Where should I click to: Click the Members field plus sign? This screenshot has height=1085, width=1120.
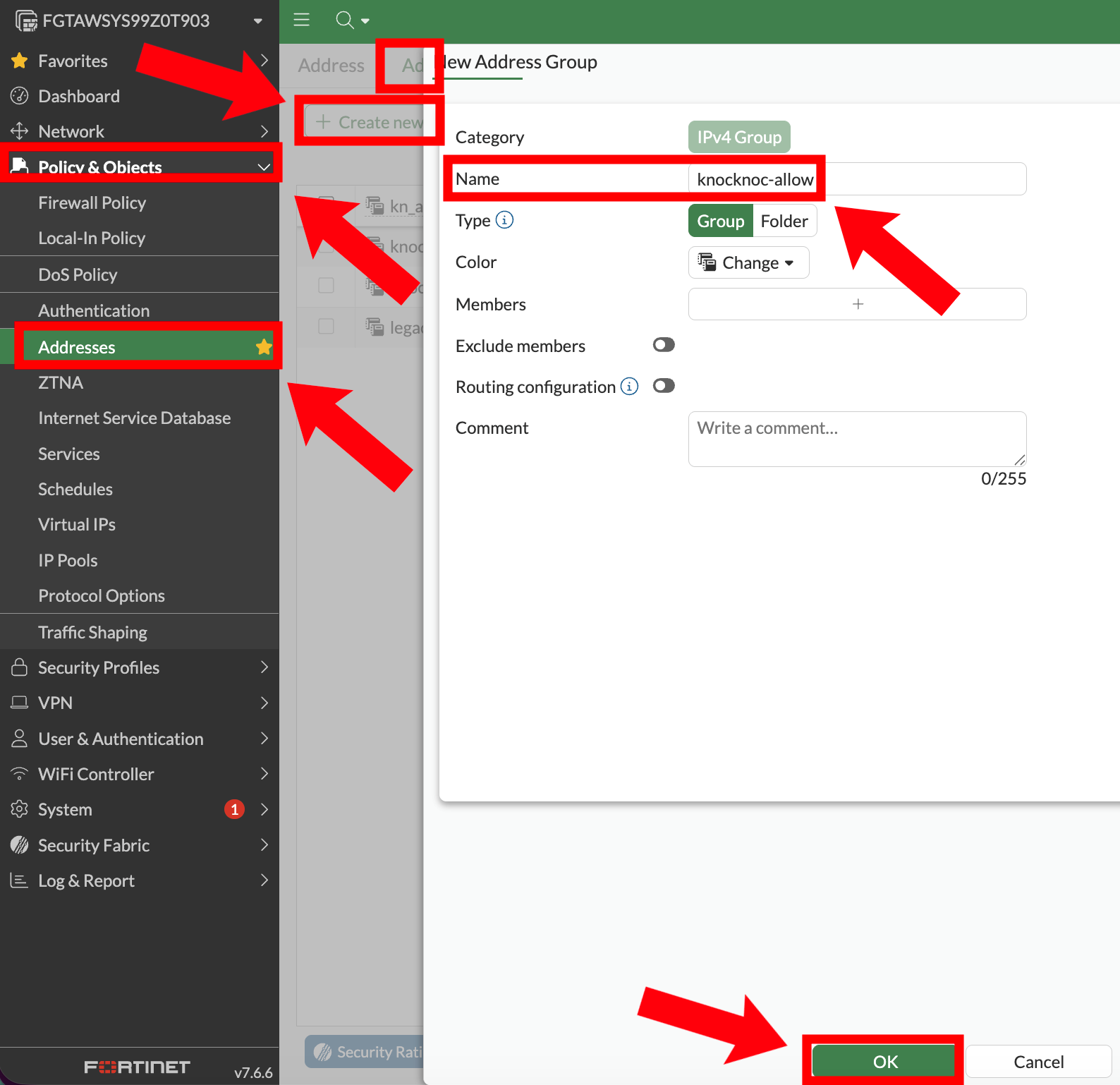(x=858, y=304)
